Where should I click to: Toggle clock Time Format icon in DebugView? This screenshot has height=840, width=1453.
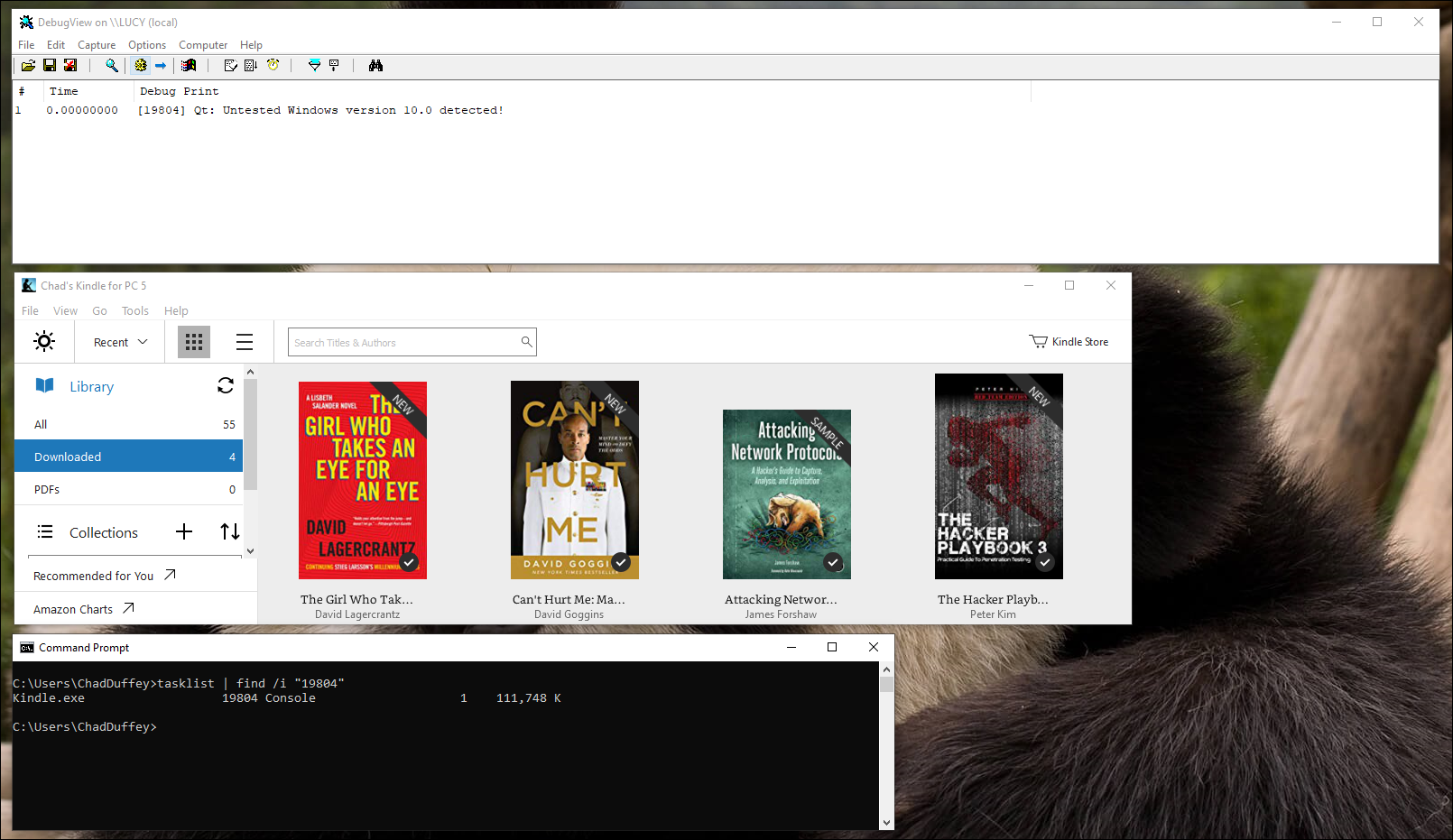coord(273,65)
